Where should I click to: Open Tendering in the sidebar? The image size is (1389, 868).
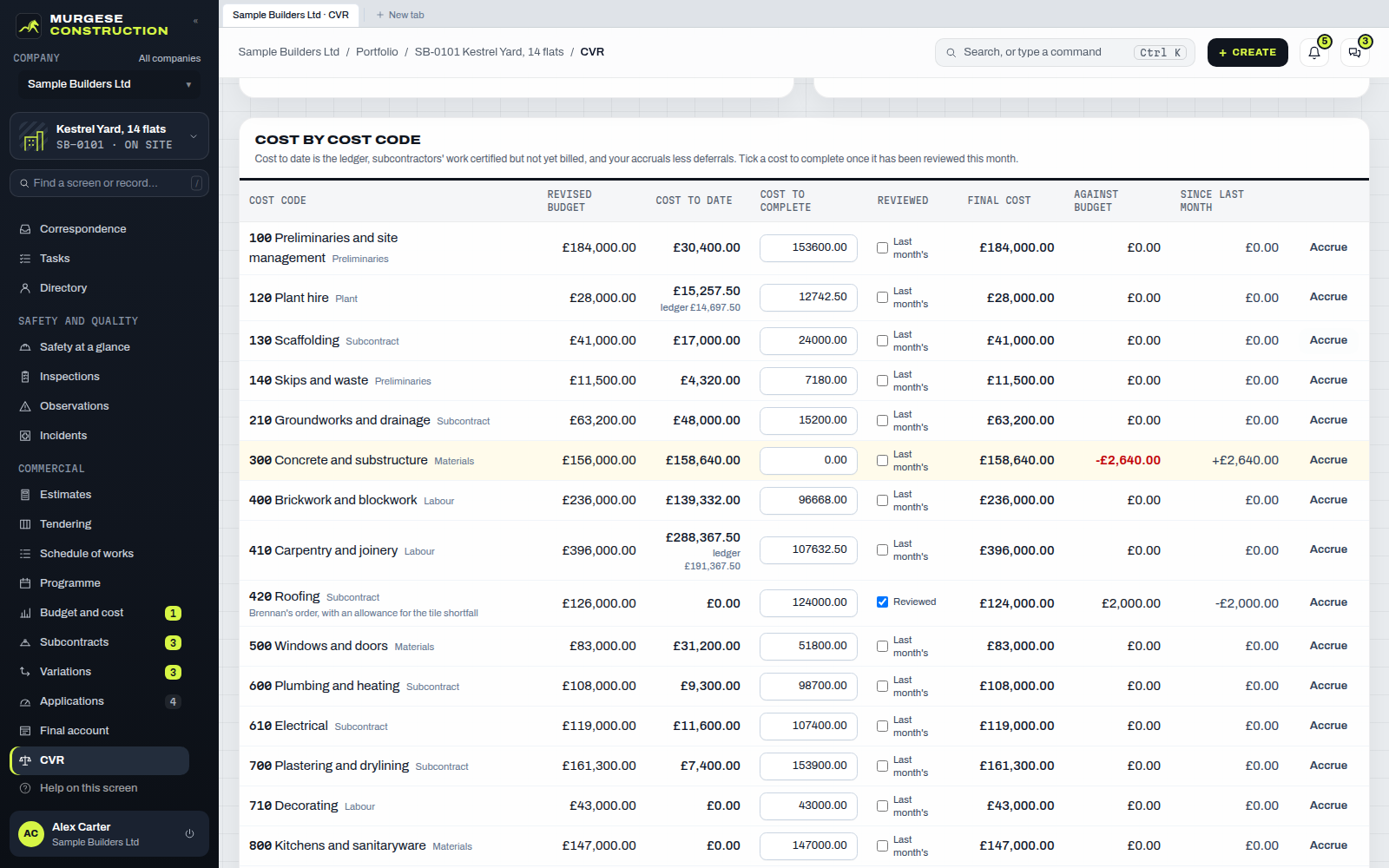click(x=100, y=524)
